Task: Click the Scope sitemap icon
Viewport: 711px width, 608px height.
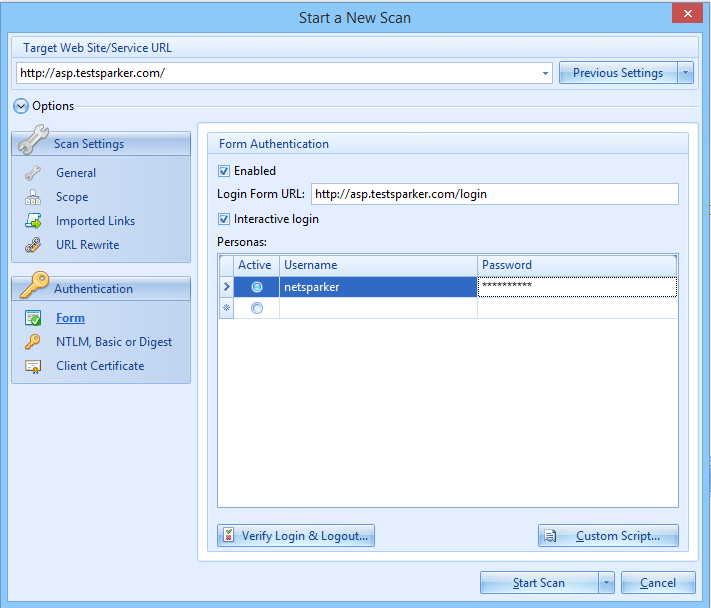Action: tap(33, 197)
